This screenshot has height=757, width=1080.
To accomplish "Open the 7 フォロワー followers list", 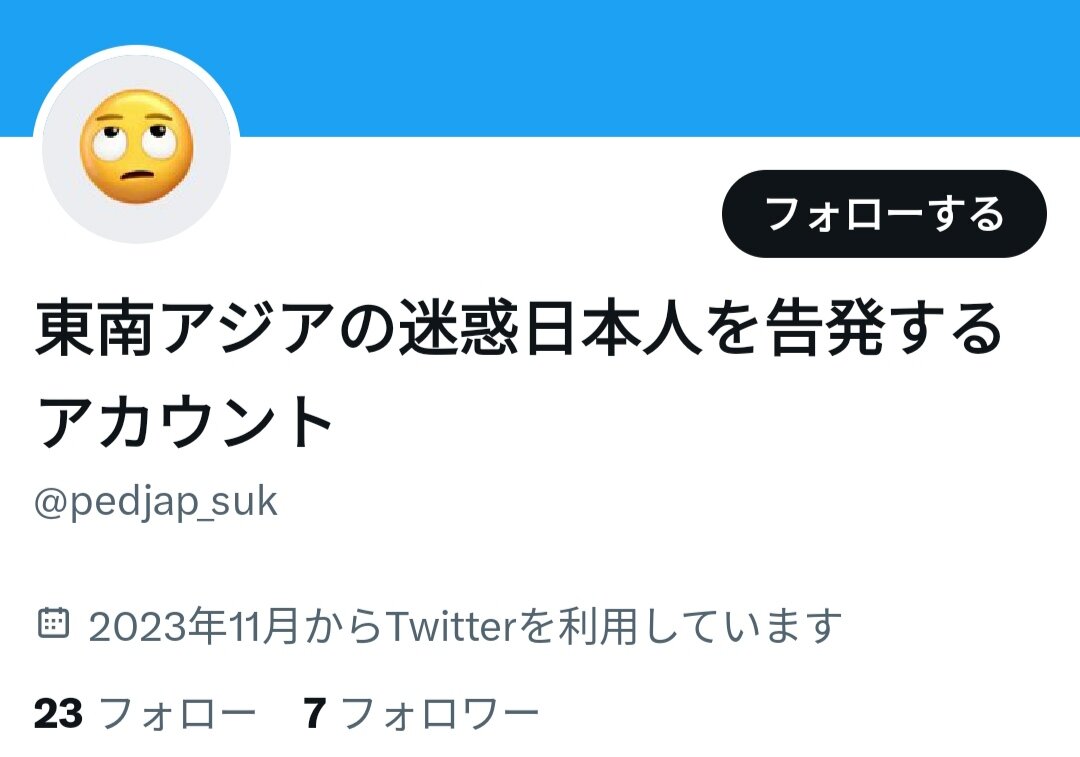I will point(421,713).
